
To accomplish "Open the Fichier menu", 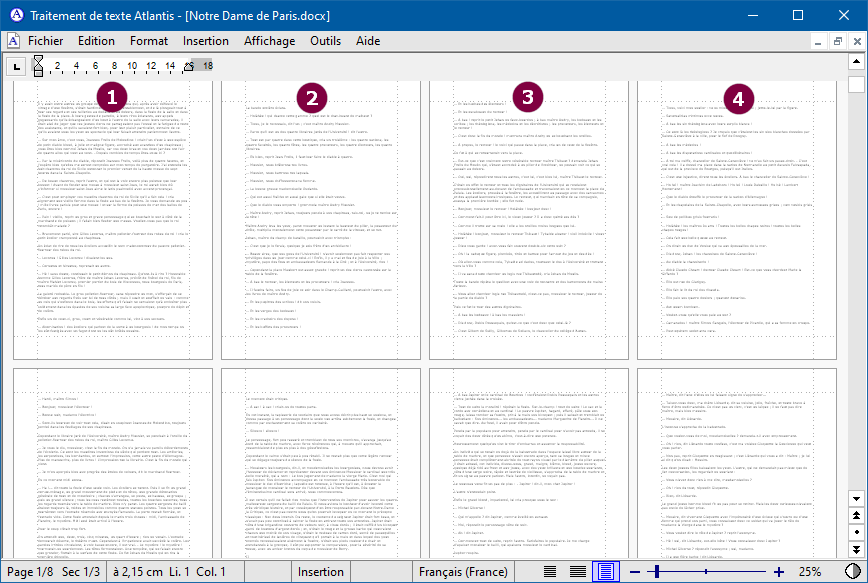I will 45,40.
